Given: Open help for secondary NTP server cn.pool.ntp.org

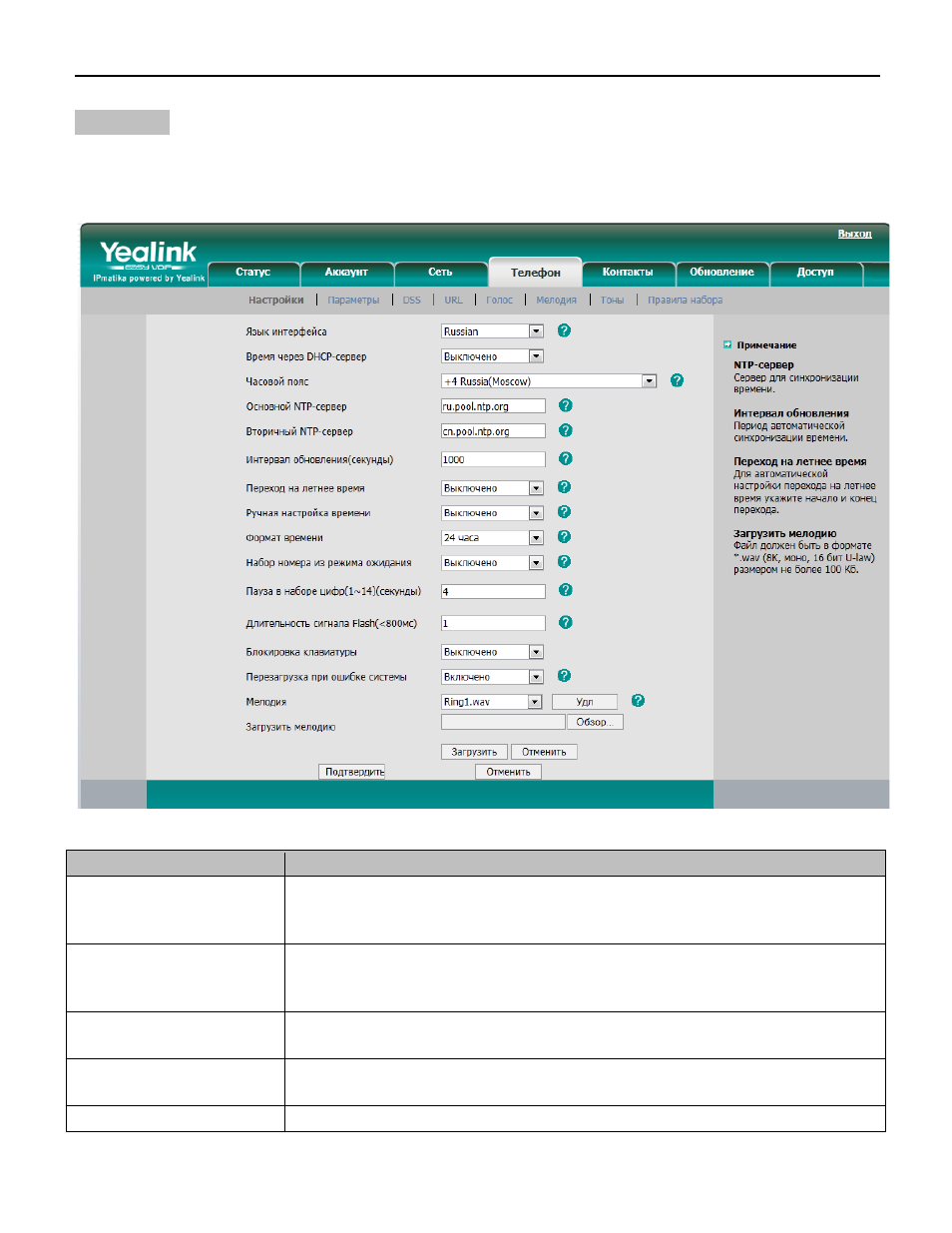Looking at the screenshot, I should [565, 430].
